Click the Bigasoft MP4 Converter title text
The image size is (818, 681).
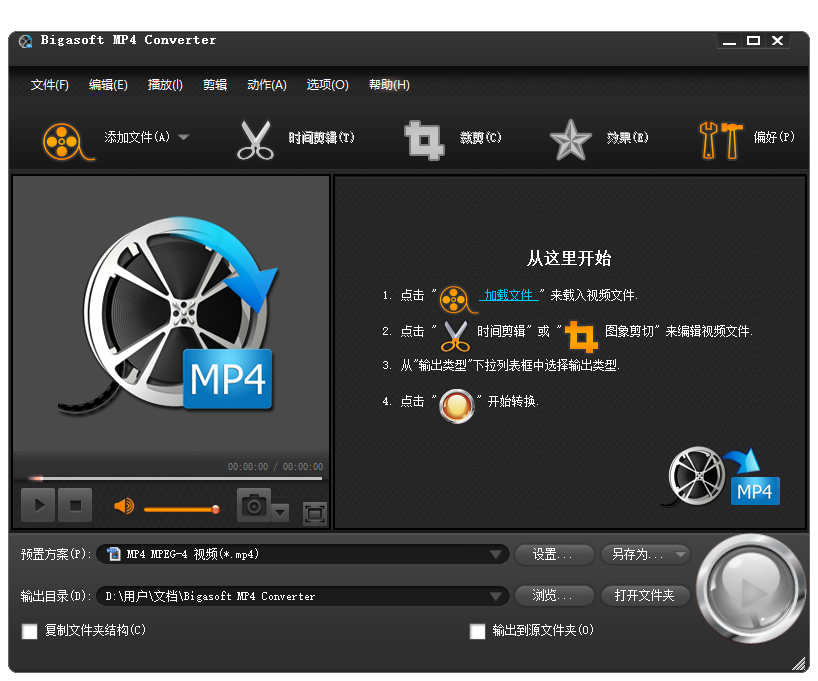click(128, 40)
